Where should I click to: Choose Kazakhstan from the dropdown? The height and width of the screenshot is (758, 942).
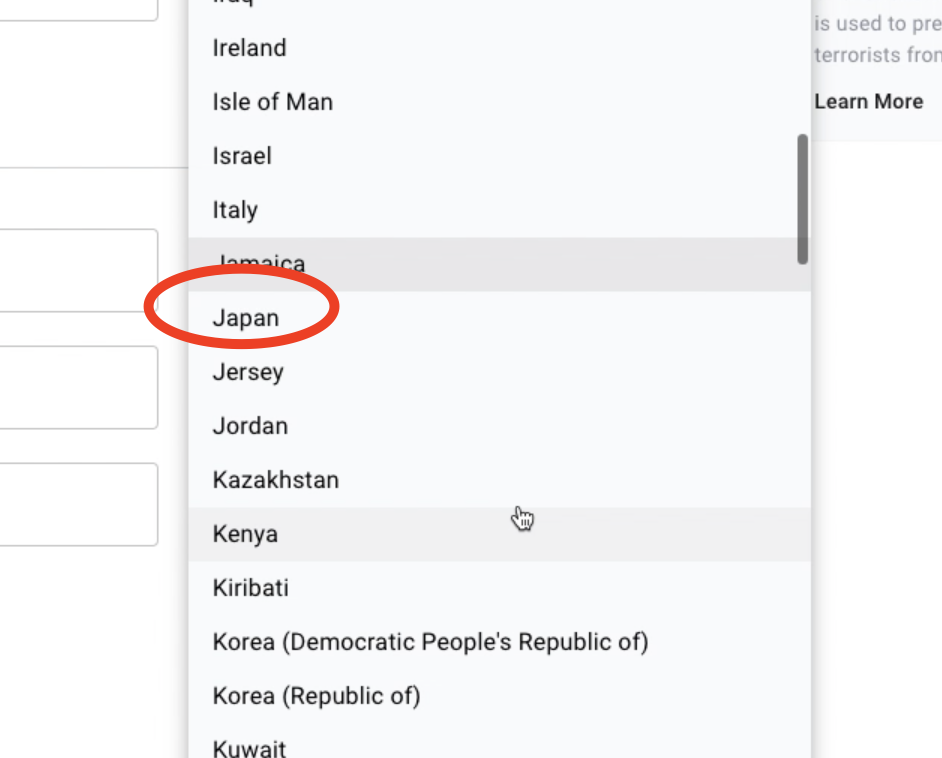[x=276, y=480]
